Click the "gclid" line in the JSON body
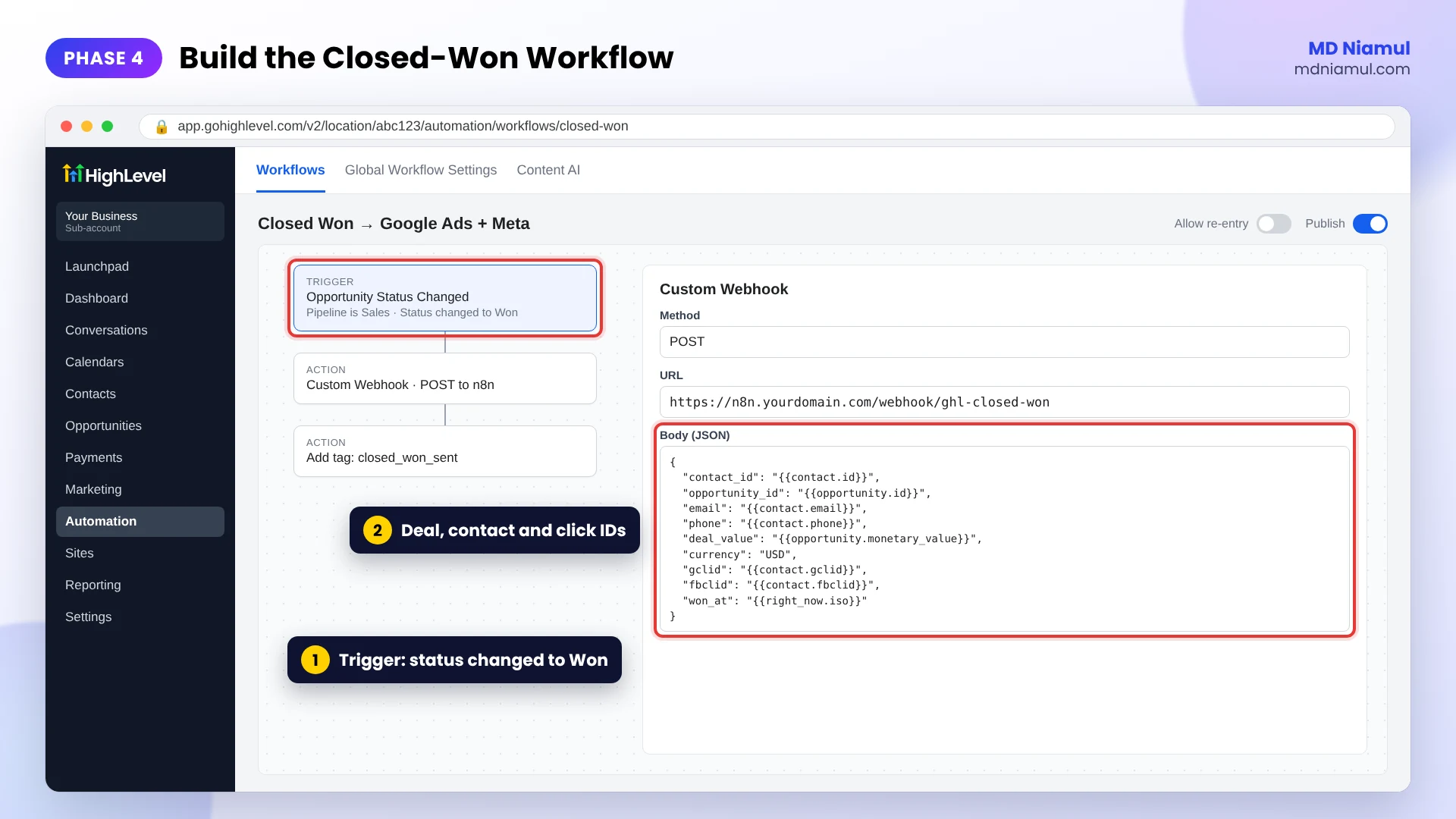Viewport: 1456px width, 819px height. coord(774,570)
